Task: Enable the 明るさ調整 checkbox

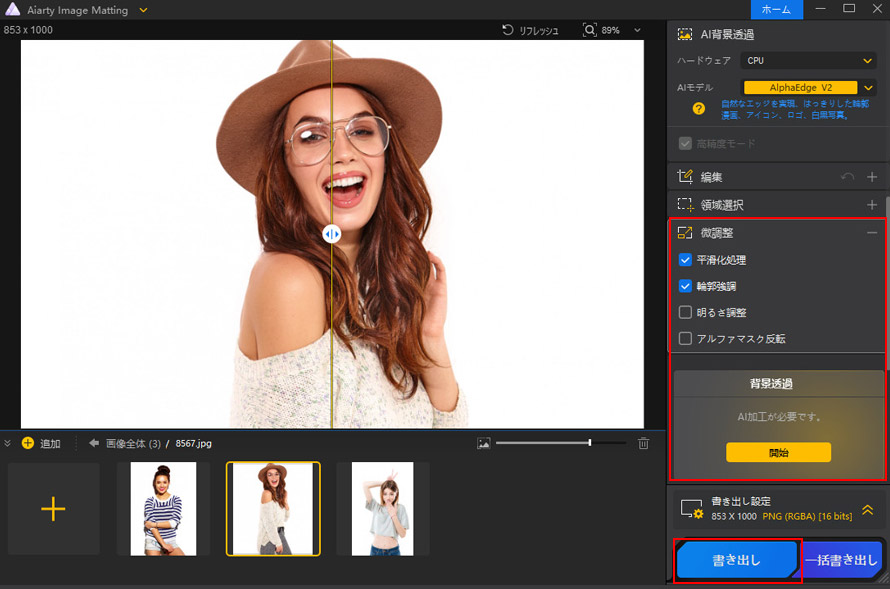Action: (685, 312)
